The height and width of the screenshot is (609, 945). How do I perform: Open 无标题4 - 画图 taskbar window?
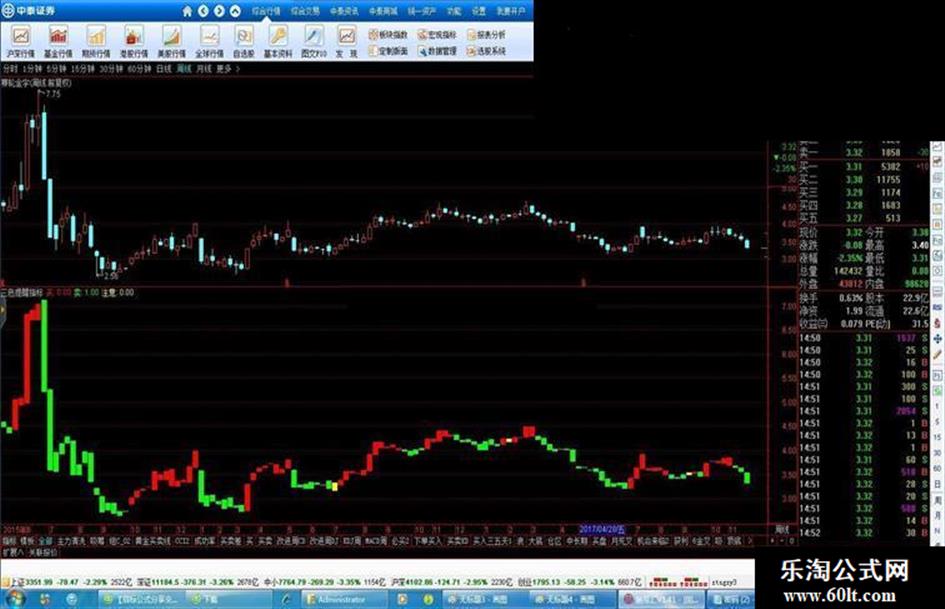[x=571, y=599]
